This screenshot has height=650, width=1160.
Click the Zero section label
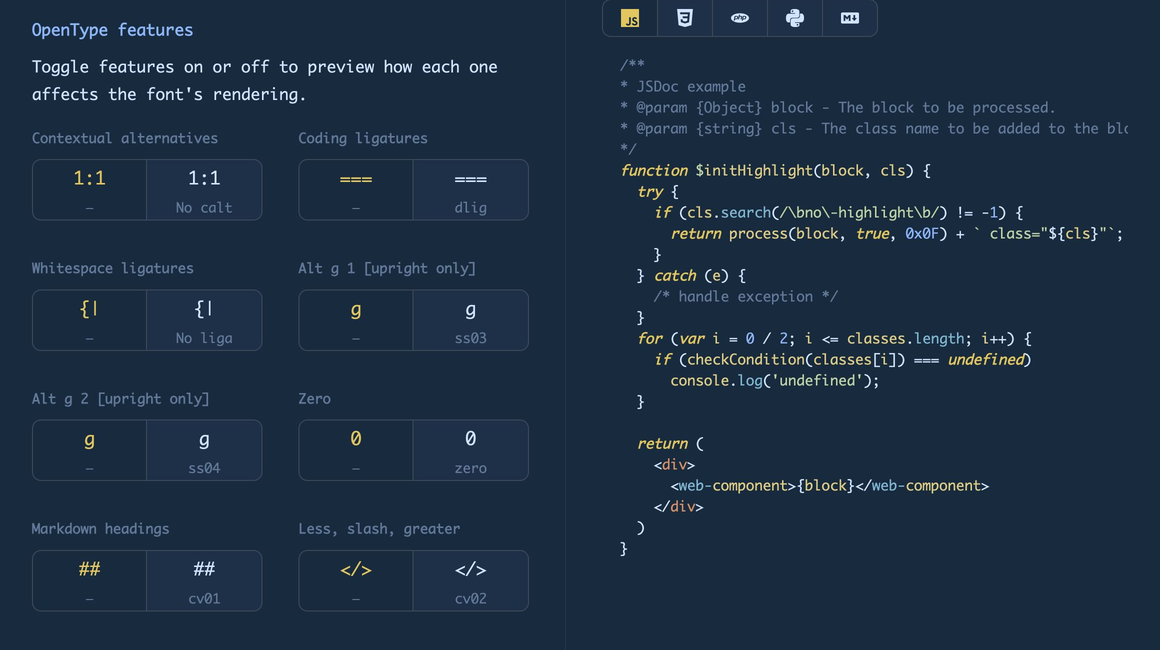[314, 399]
